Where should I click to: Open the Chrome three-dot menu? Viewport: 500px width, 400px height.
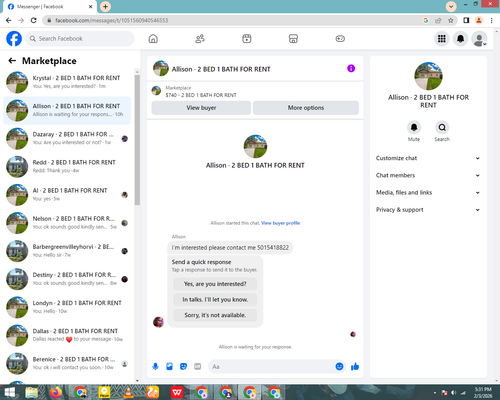(x=491, y=20)
